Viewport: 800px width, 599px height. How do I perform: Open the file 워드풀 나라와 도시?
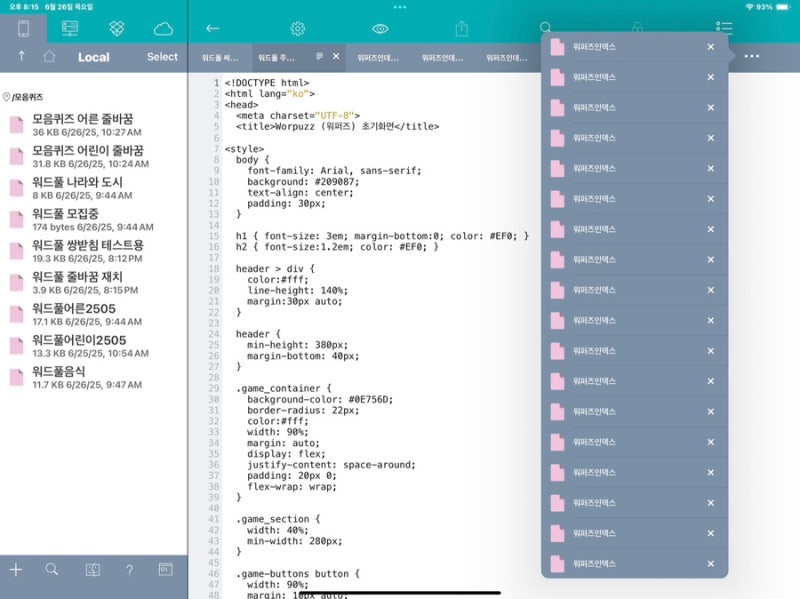[x=94, y=188]
